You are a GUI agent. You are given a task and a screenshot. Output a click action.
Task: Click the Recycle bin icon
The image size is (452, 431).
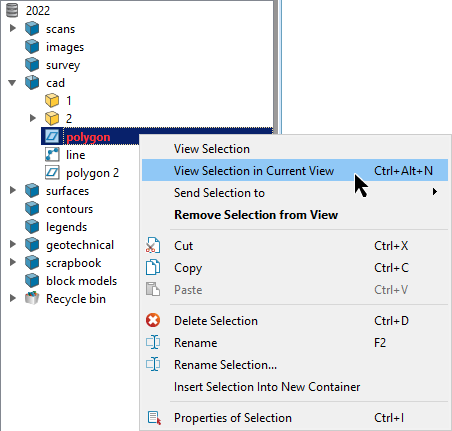tap(32, 298)
